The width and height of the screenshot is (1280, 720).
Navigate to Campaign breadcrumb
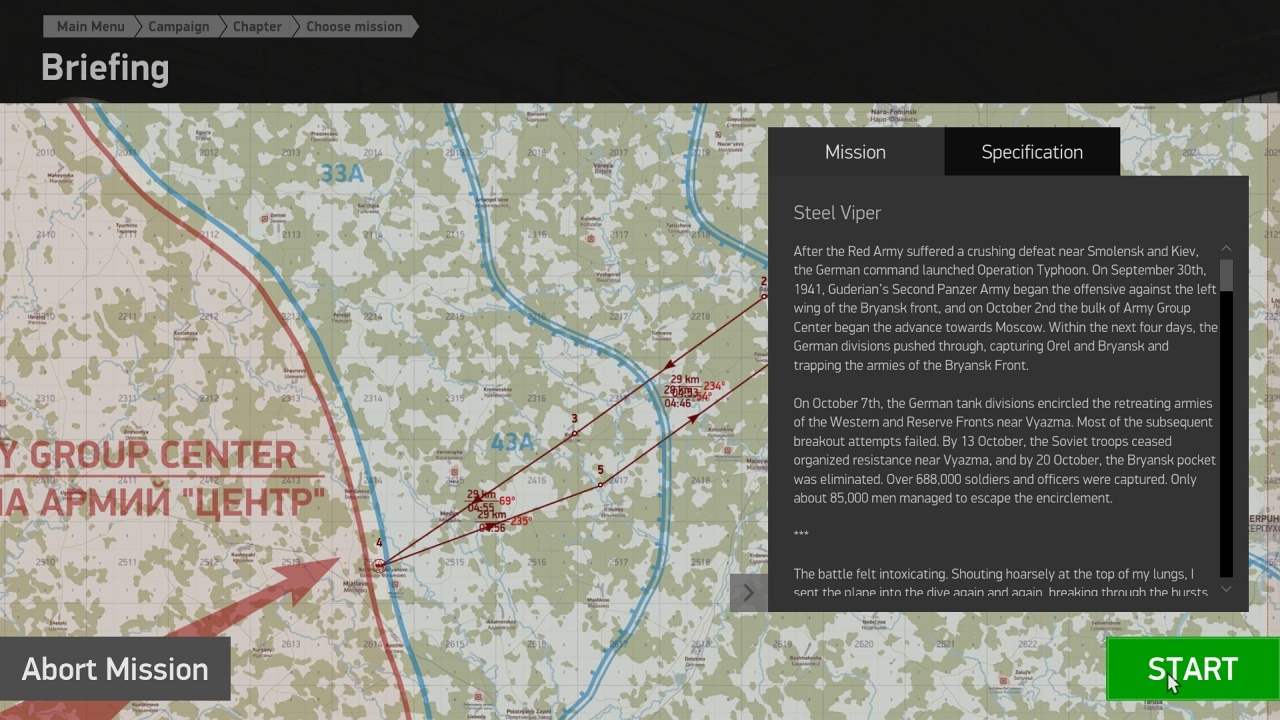point(178,27)
